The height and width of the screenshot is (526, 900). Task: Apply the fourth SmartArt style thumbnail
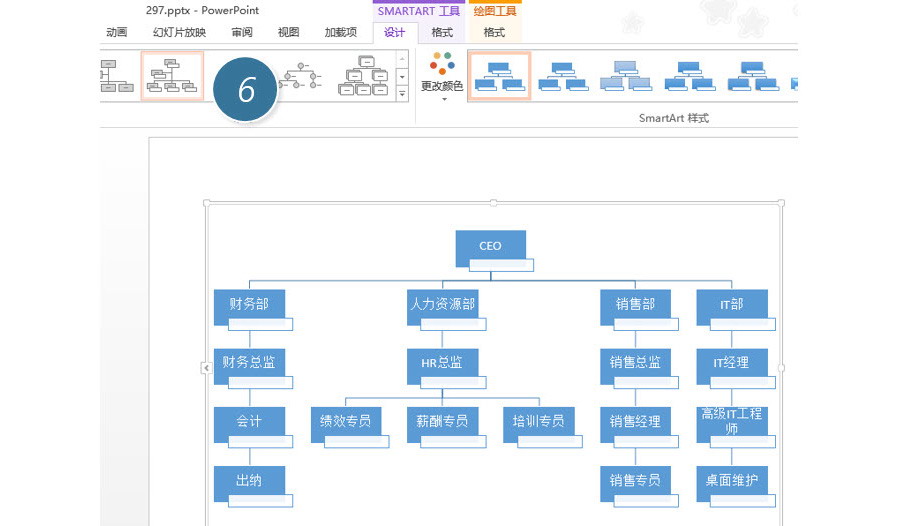click(688, 77)
